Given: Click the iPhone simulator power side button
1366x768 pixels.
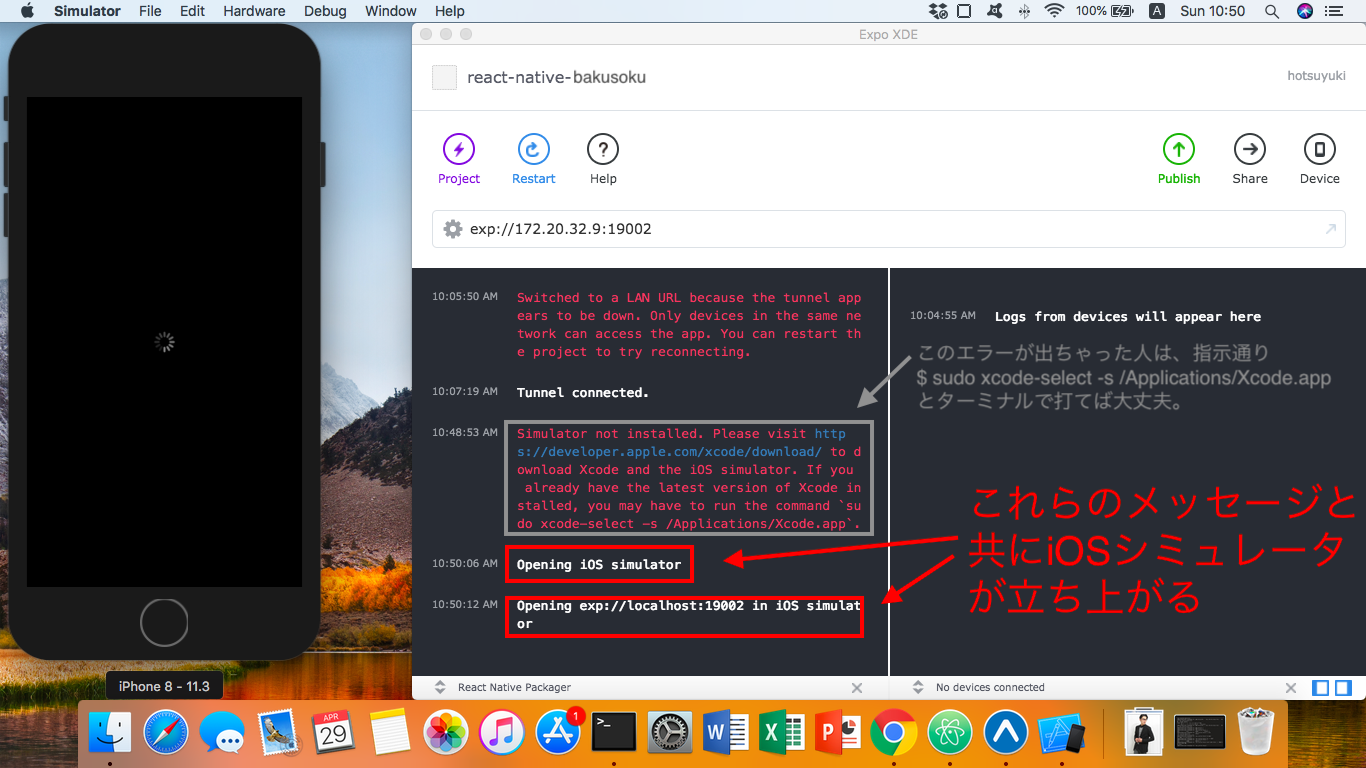Looking at the screenshot, I should pyautogui.click(x=323, y=164).
